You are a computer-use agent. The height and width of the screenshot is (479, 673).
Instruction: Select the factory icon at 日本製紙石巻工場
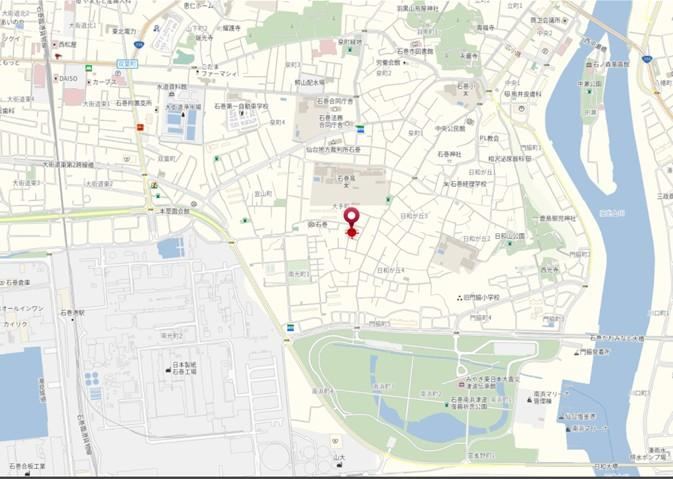pos(168,370)
